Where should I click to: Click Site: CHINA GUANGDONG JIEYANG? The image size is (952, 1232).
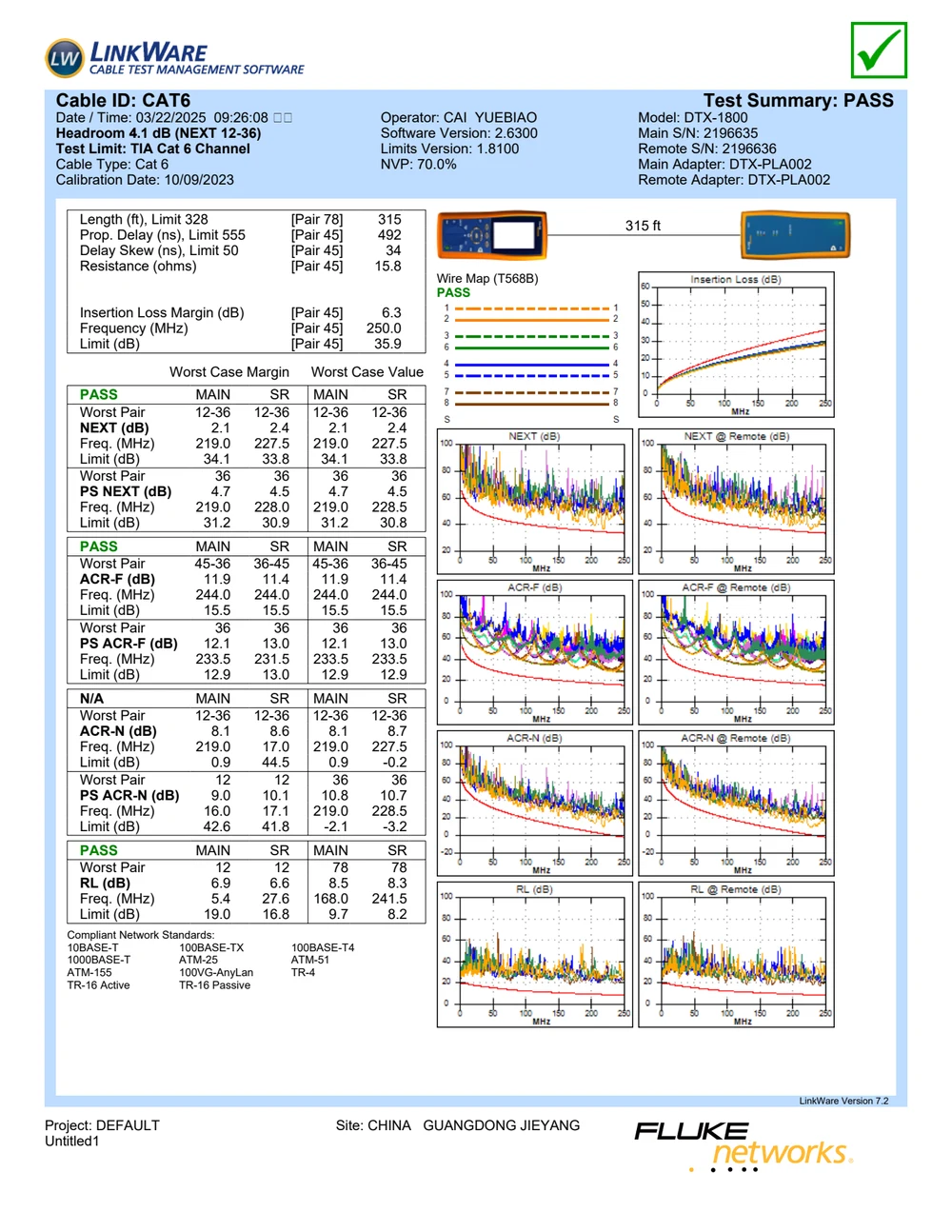(x=458, y=1125)
